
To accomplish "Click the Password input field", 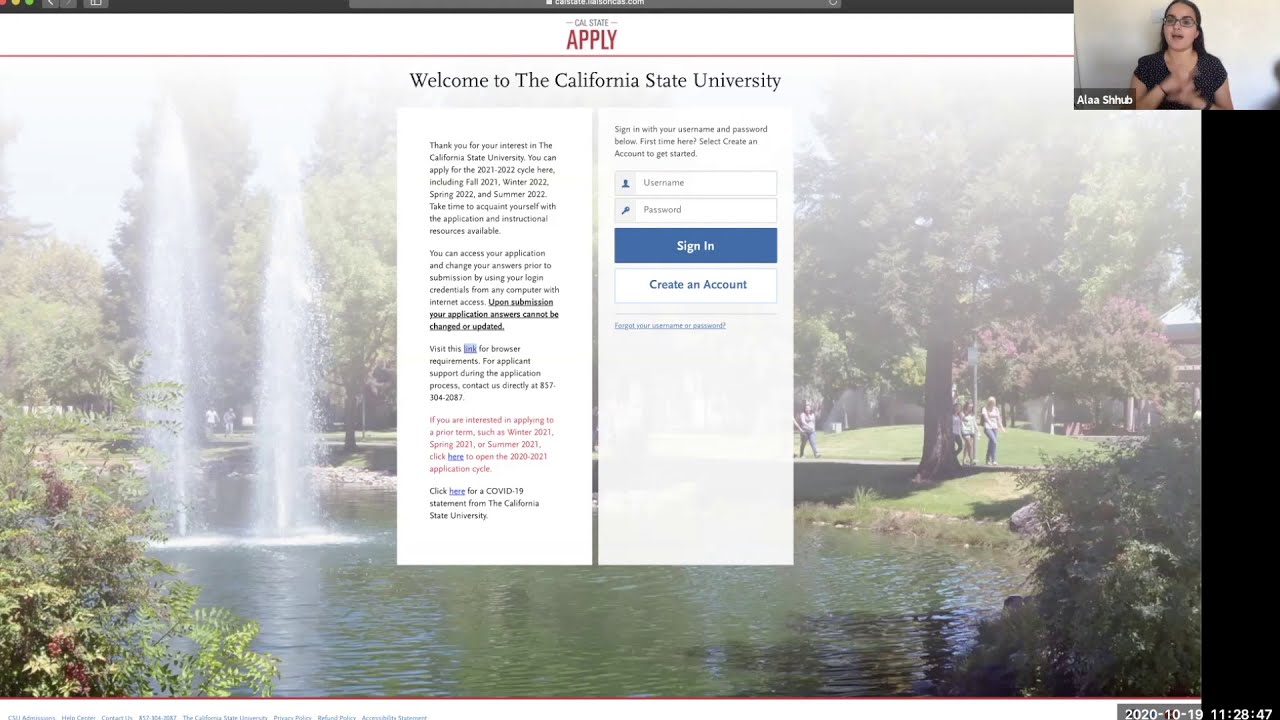I will point(705,210).
